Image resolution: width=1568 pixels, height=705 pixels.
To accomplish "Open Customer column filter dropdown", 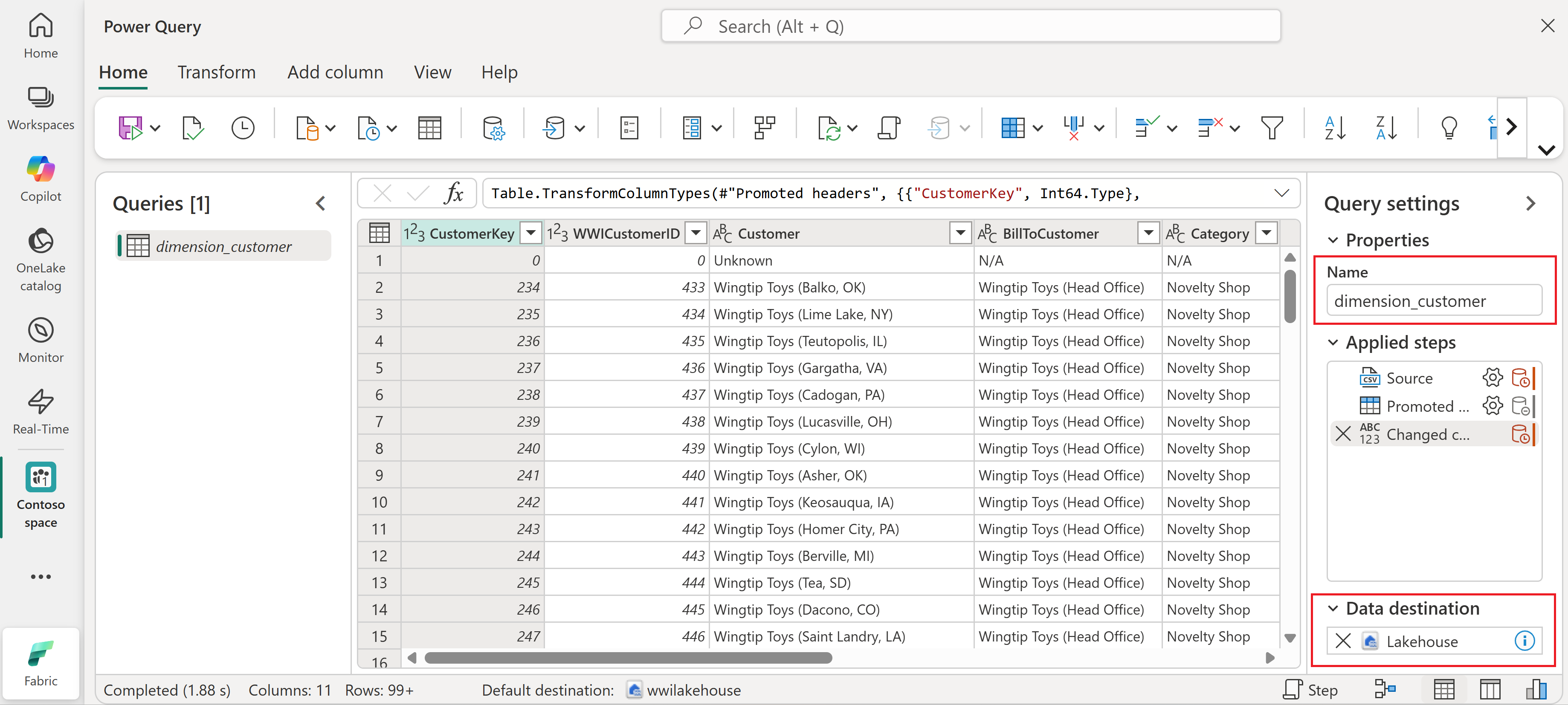I will pyautogui.click(x=960, y=232).
